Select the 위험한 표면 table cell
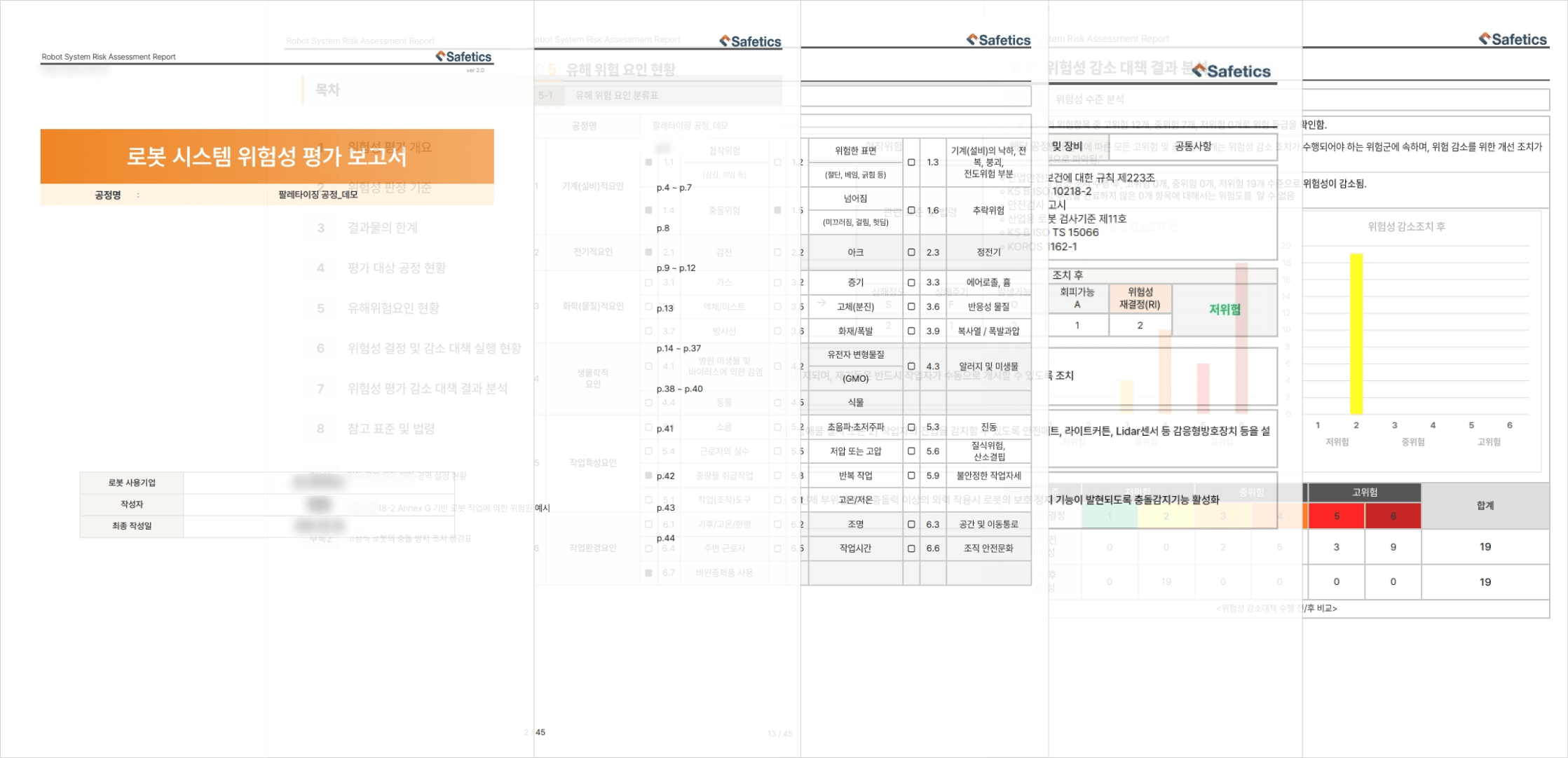1568x758 pixels. click(x=855, y=151)
